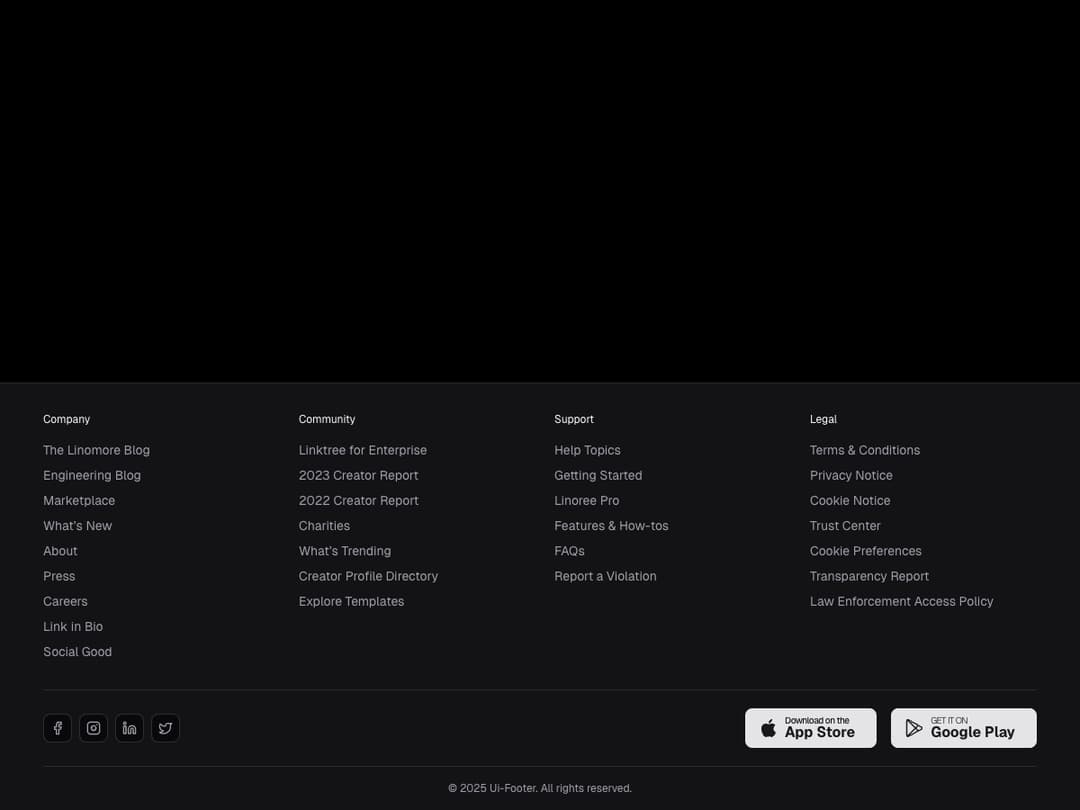The image size is (1080, 810).
Task: Open Features & How-tos link
Action: point(612,526)
